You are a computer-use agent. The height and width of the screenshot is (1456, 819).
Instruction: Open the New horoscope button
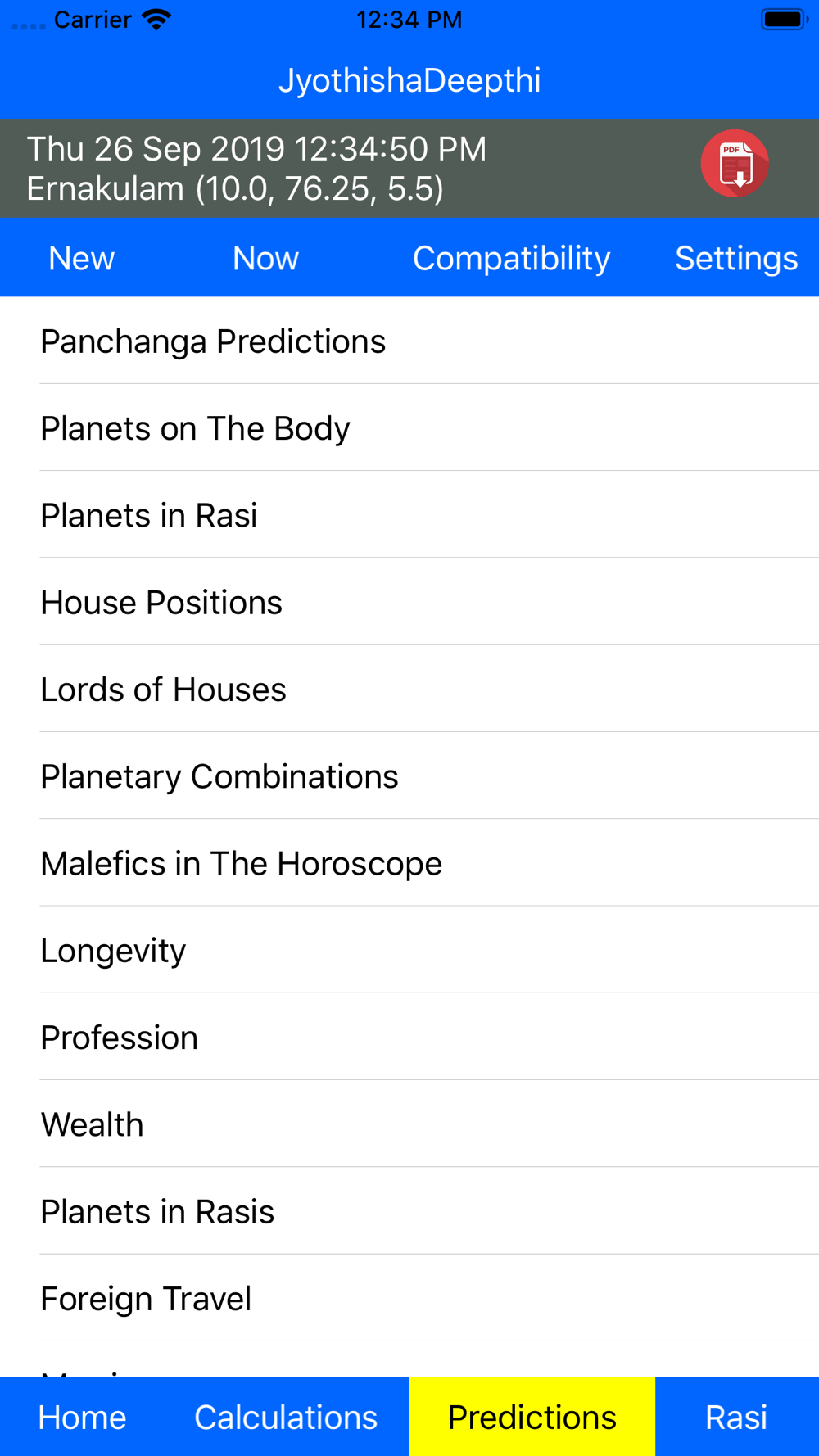82,258
